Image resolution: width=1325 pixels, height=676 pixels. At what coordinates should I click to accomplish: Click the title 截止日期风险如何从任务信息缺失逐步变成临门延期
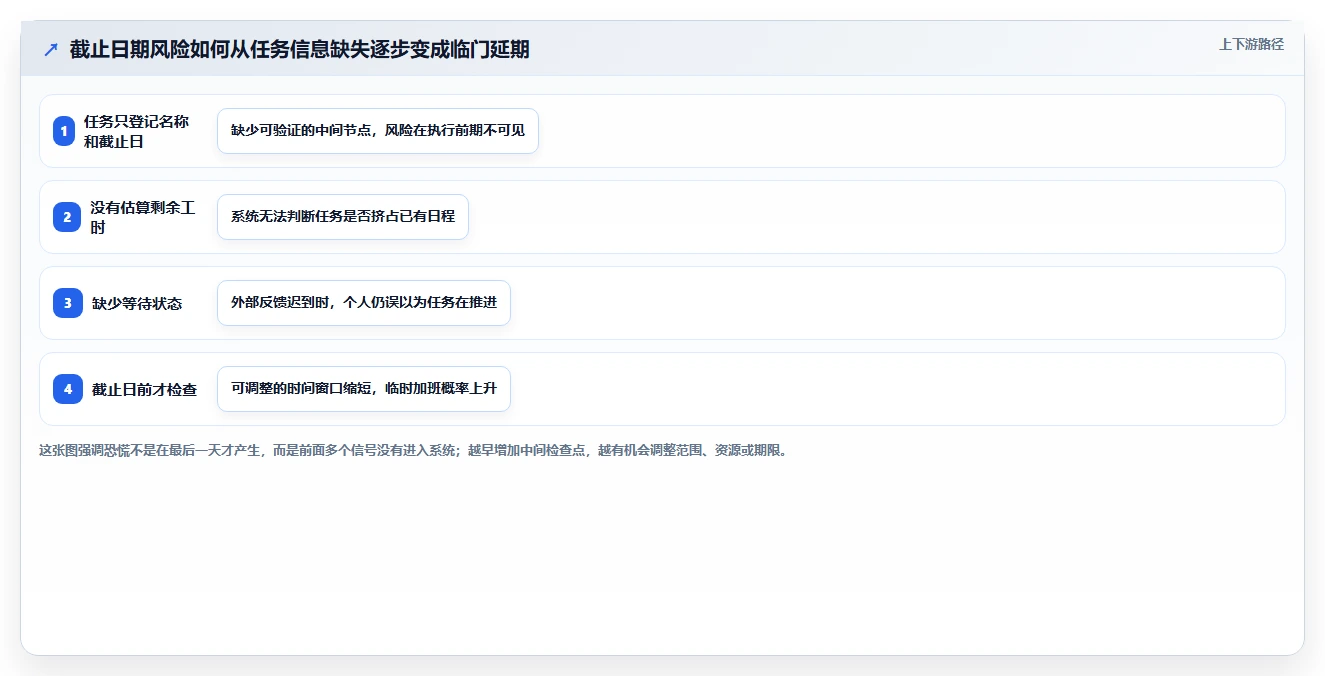coord(300,49)
